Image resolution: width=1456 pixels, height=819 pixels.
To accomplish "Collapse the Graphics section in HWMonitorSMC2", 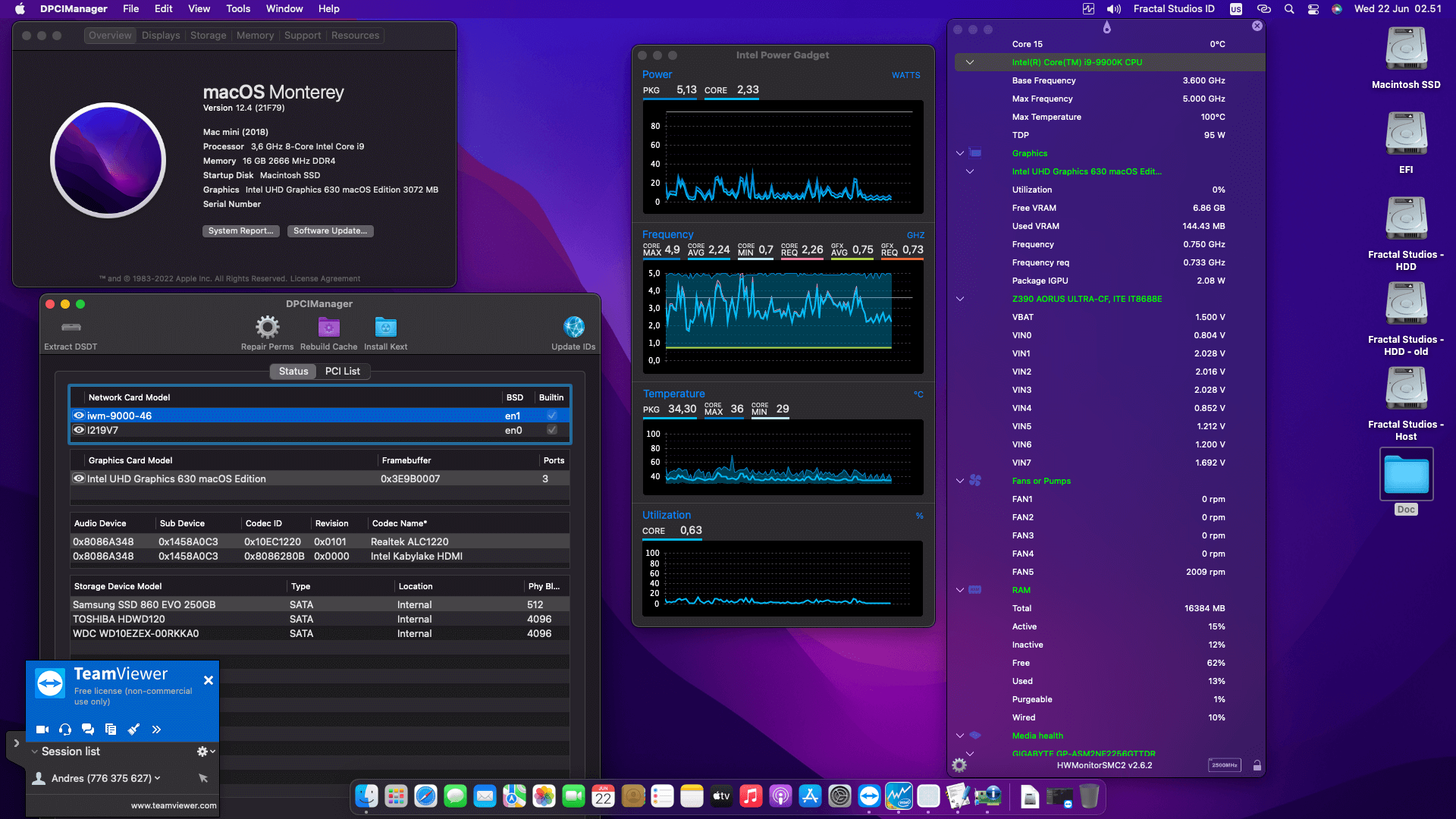I will 959,153.
